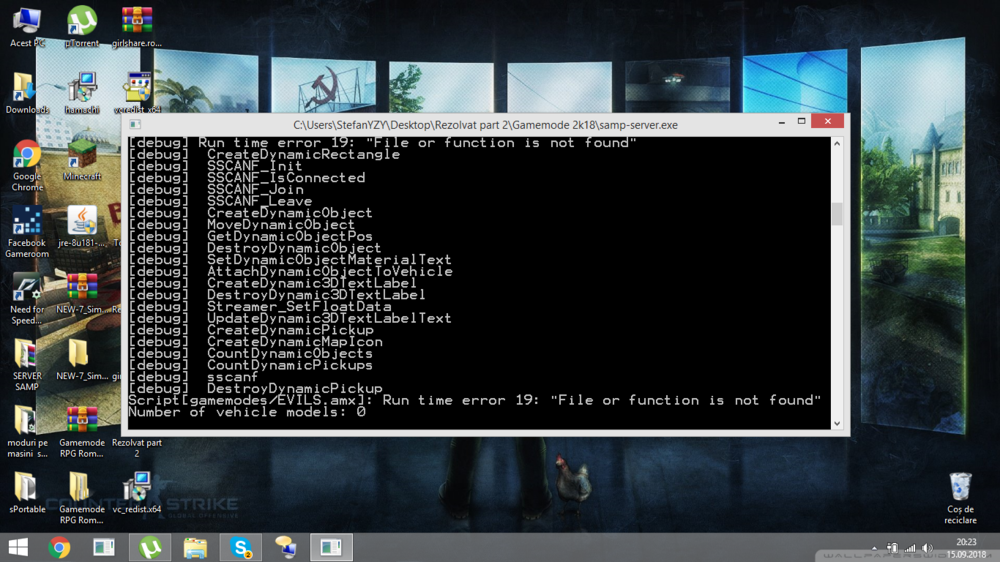Image resolution: width=1000 pixels, height=562 pixels.
Task: Click the line "SSCANF_Init"
Action: pyautogui.click(x=254, y=166)
